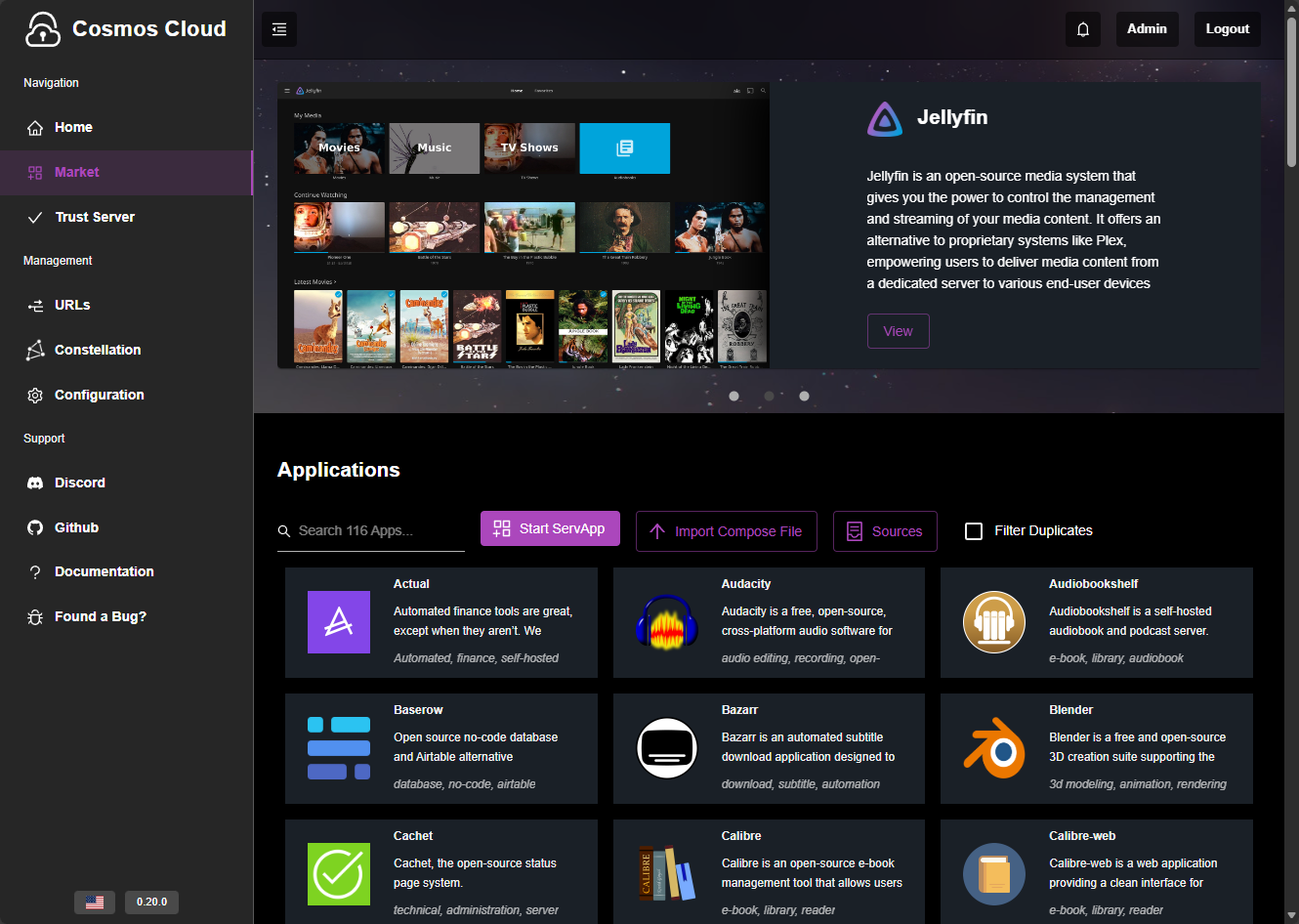
Task: Open the Calibre-web app title
Action: (1082, 836)
